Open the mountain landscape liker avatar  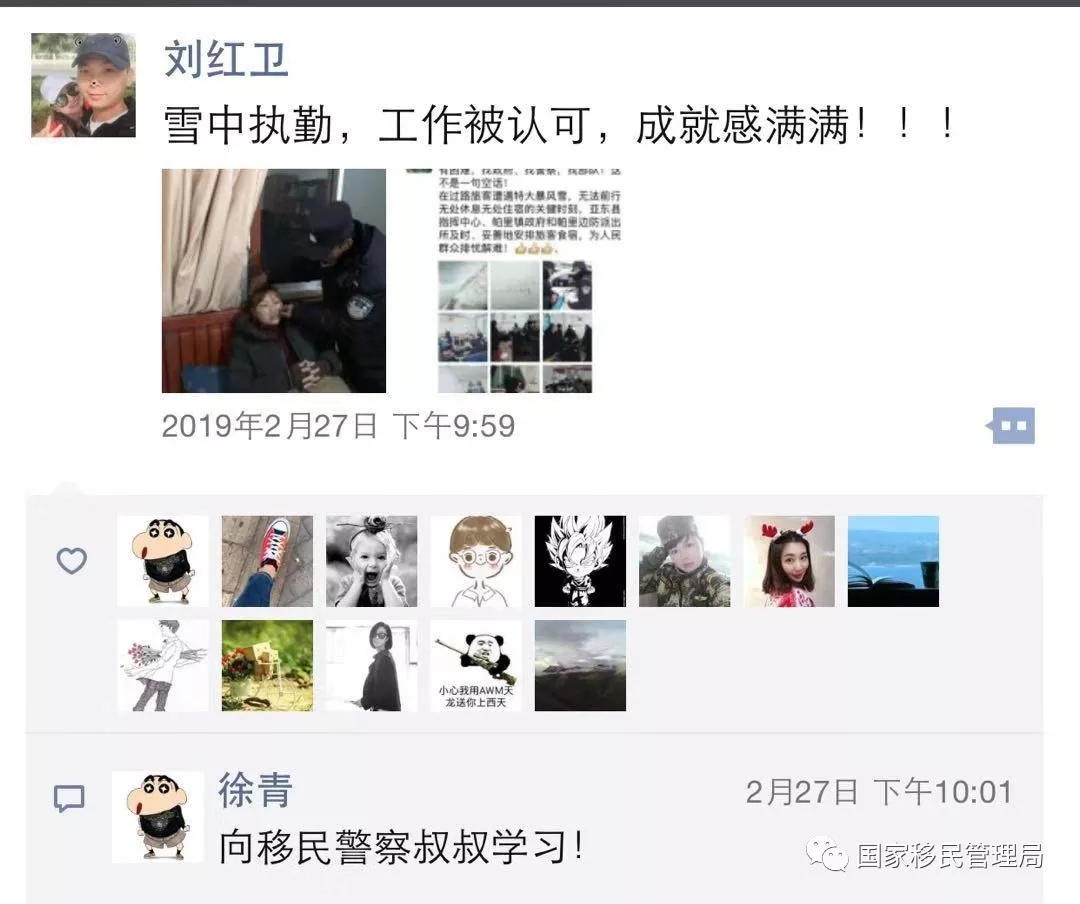point(580,666)
